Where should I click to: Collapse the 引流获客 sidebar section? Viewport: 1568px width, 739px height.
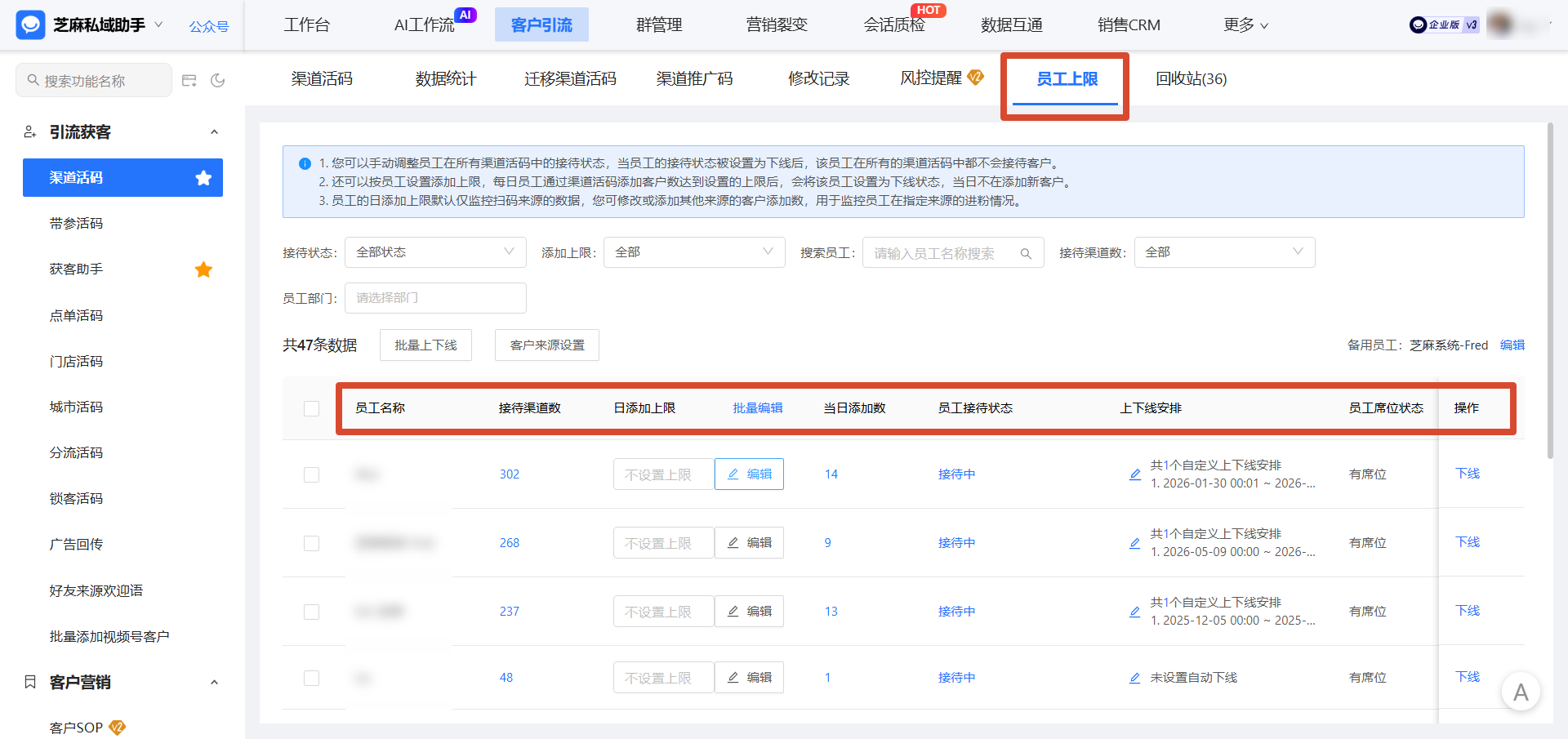[x=214, y=132]
